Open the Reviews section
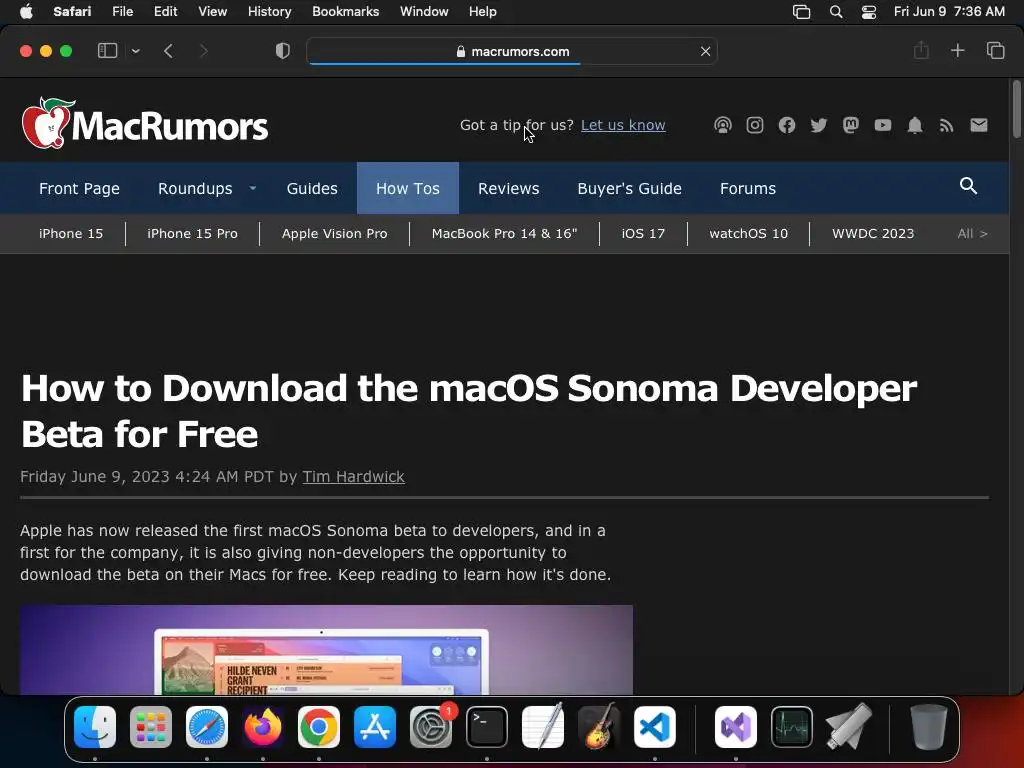The width and height of the screenshot is (1024, 768). [x=508, y=188]
